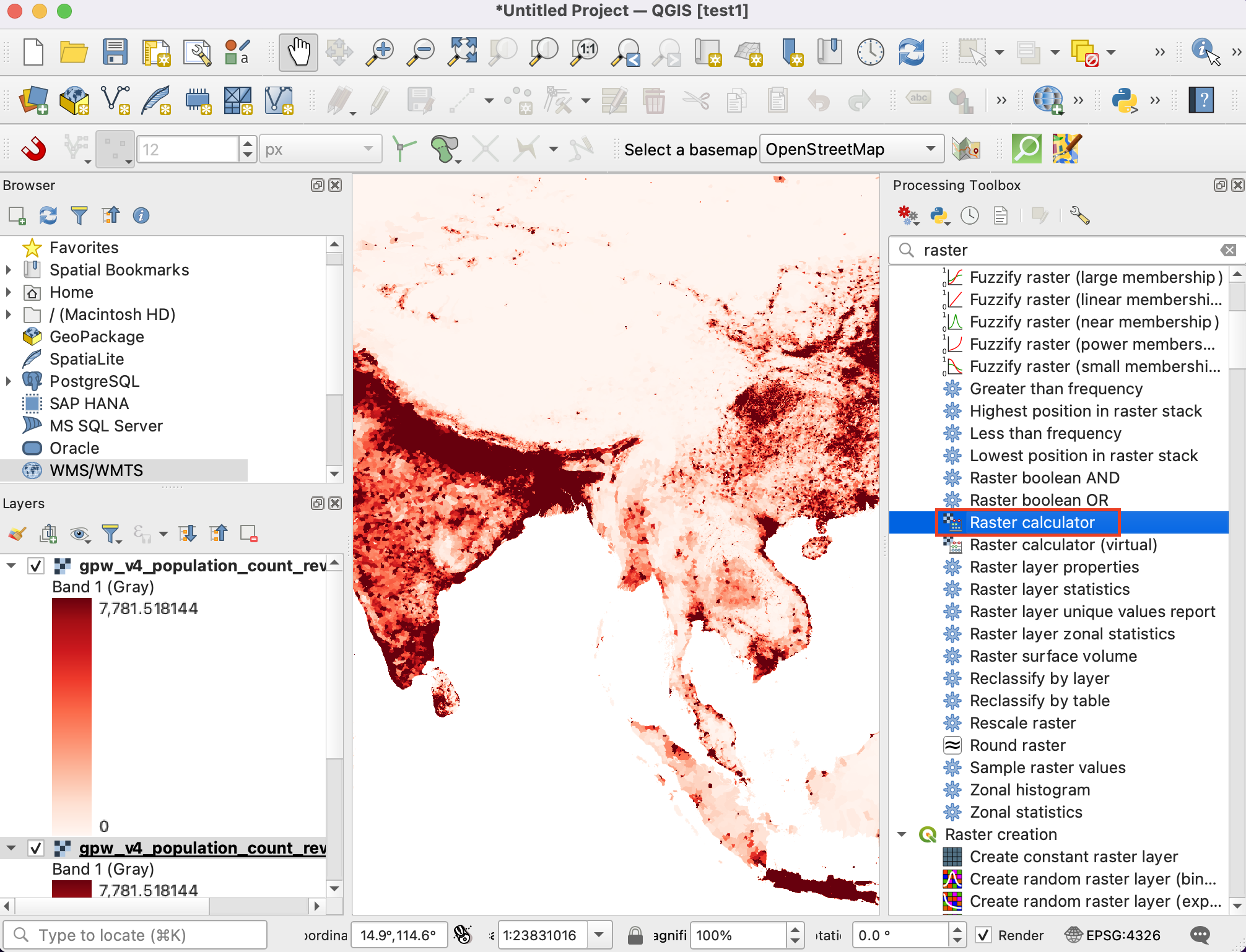Uncheck the second gpw_v4 population layer
The height and width of the screenshot is (952, 1246).
tap(36, 848)
